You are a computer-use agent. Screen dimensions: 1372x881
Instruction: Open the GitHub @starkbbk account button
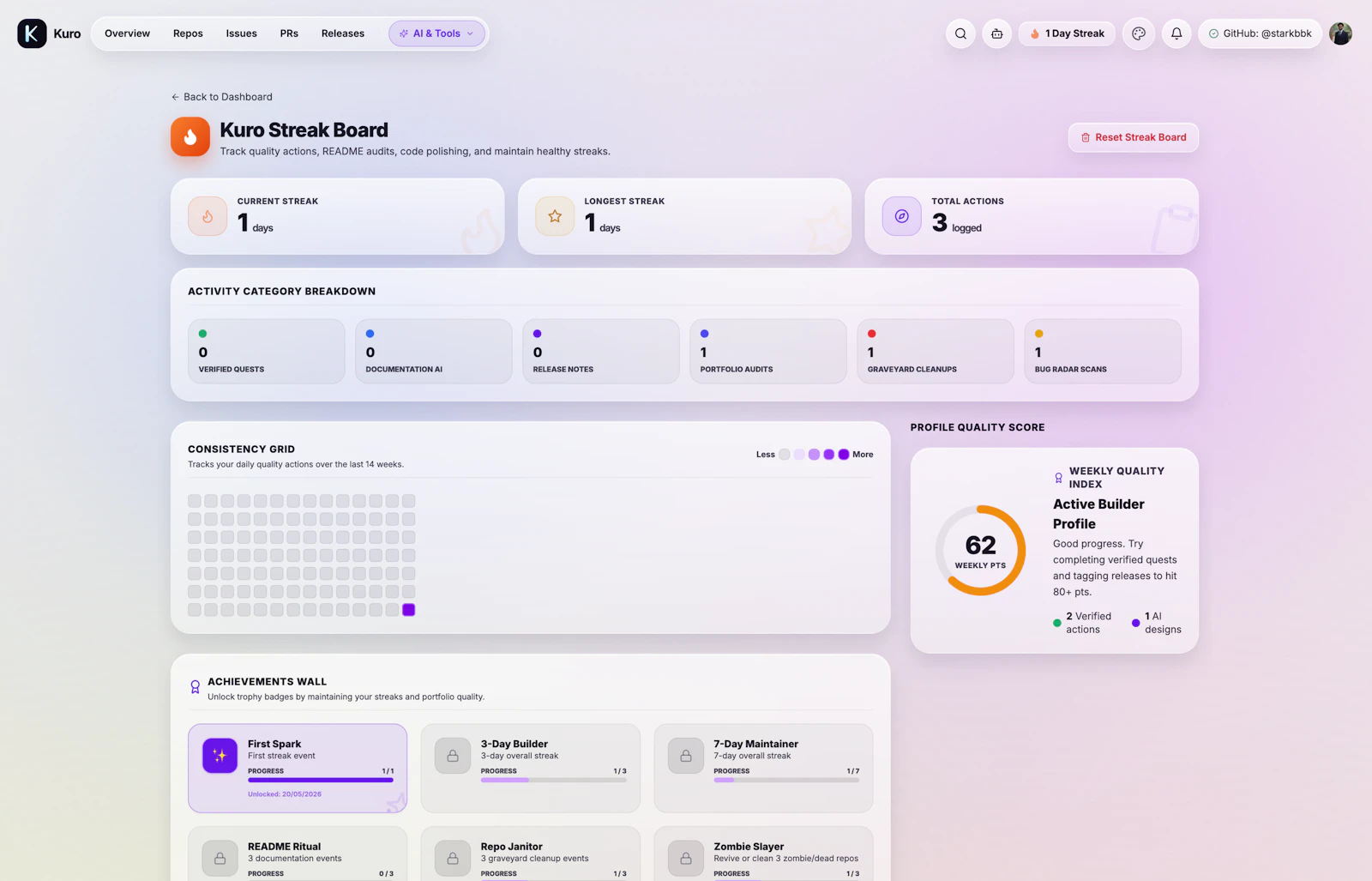tap(1260, 33)
